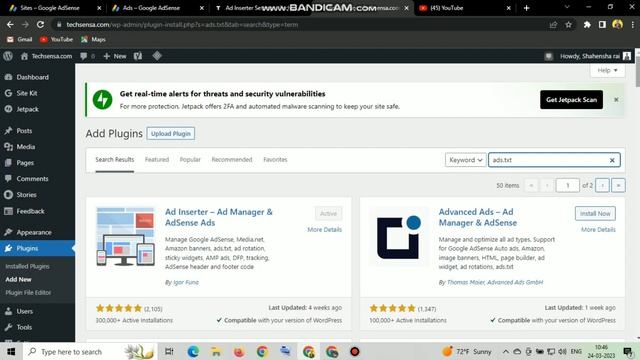Open Plugin File Editor submenu

click(28, 293)
